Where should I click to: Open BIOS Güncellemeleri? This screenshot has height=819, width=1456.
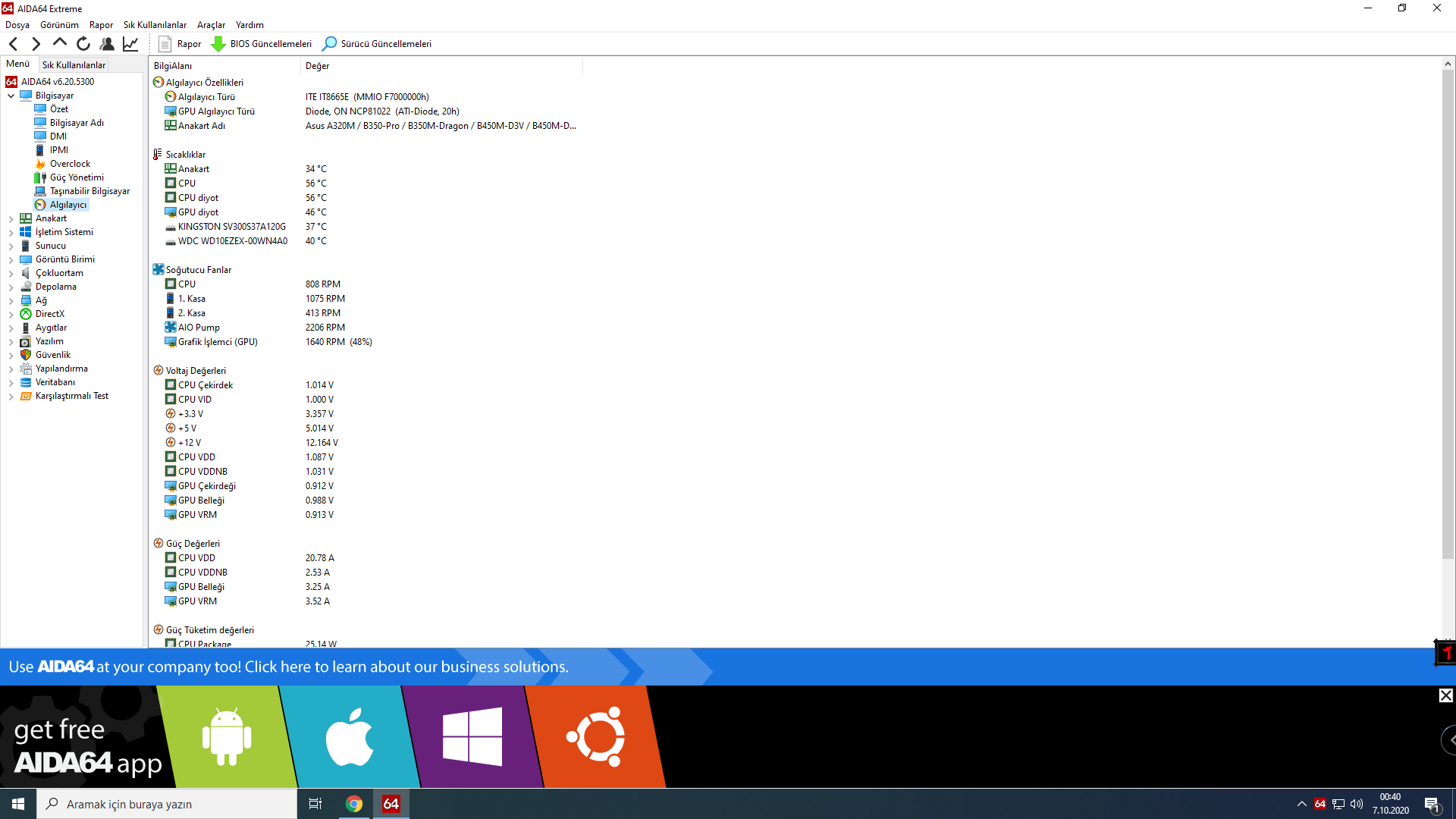point(262,44)
